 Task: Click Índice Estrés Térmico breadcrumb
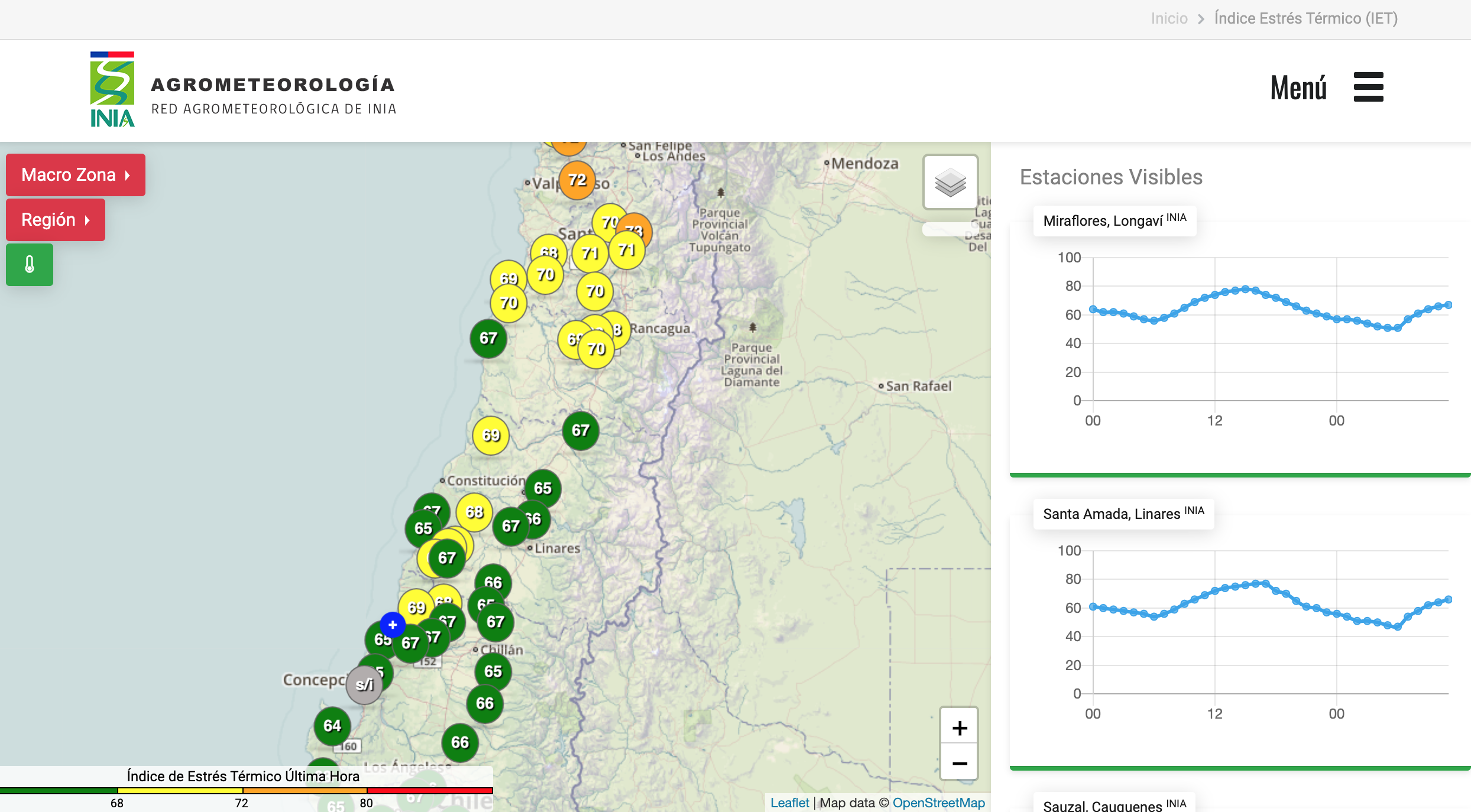tap(1306, 18)
